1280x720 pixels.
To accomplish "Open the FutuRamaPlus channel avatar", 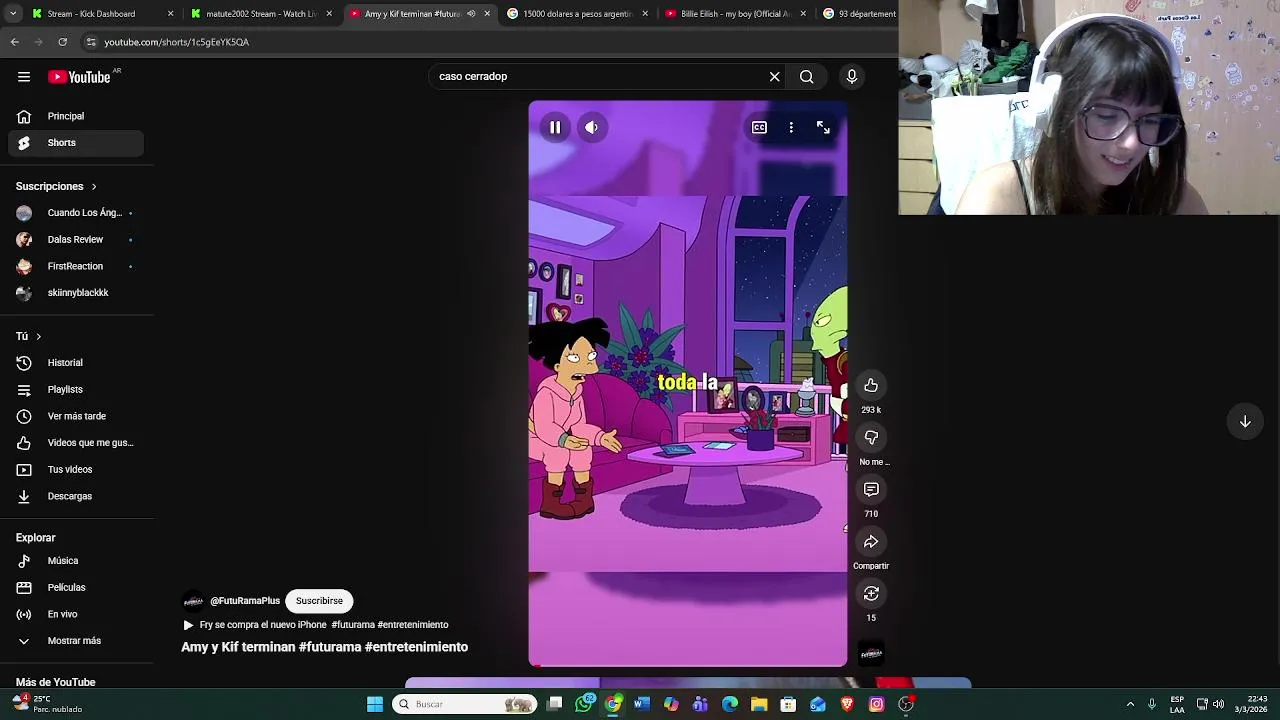I will [193, 601].
